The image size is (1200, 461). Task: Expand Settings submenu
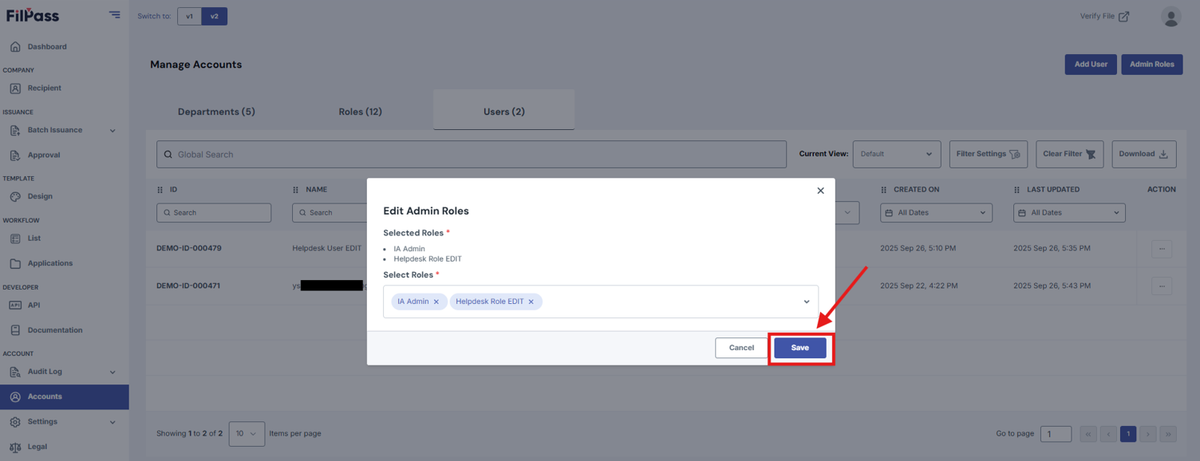pyautogui.click(x=112, y=422)
